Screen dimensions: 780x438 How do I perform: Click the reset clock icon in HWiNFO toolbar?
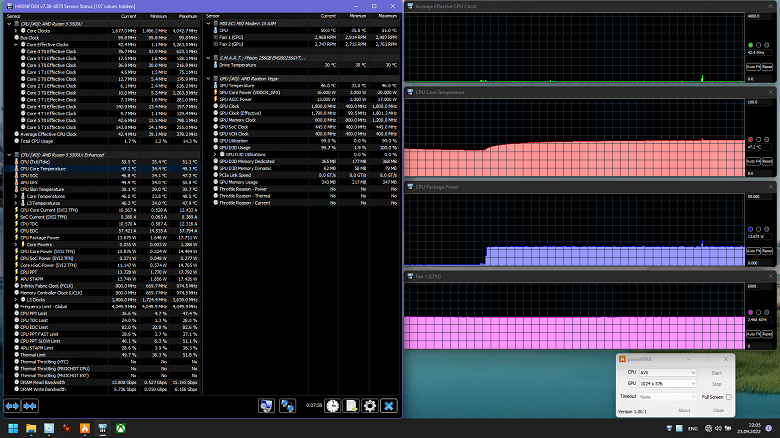331,406
